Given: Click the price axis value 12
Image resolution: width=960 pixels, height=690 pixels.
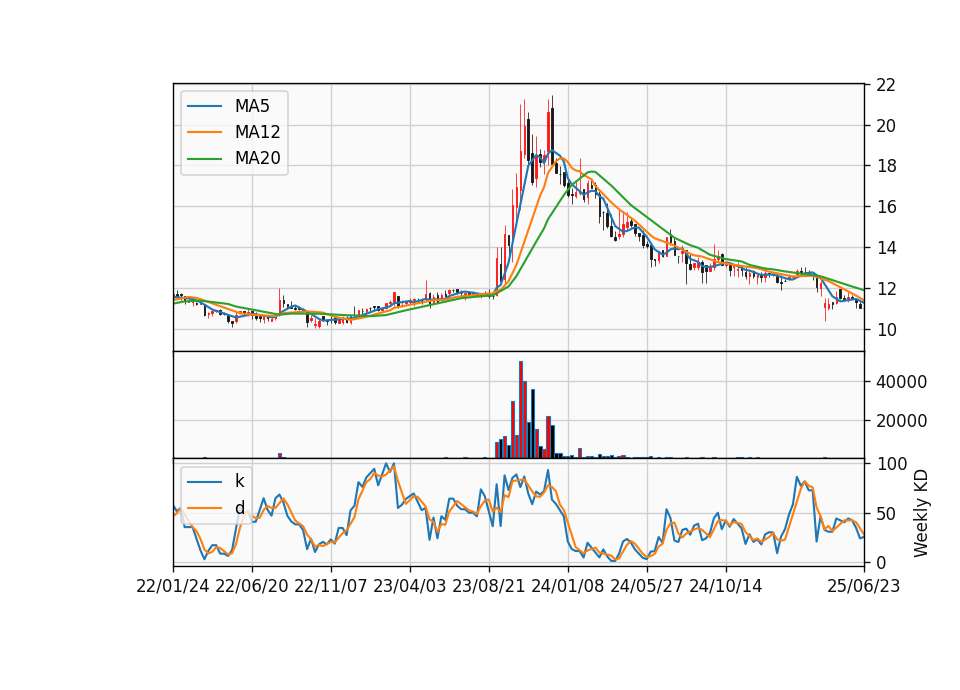Looking at the screenshot, I should pos(886,289).
